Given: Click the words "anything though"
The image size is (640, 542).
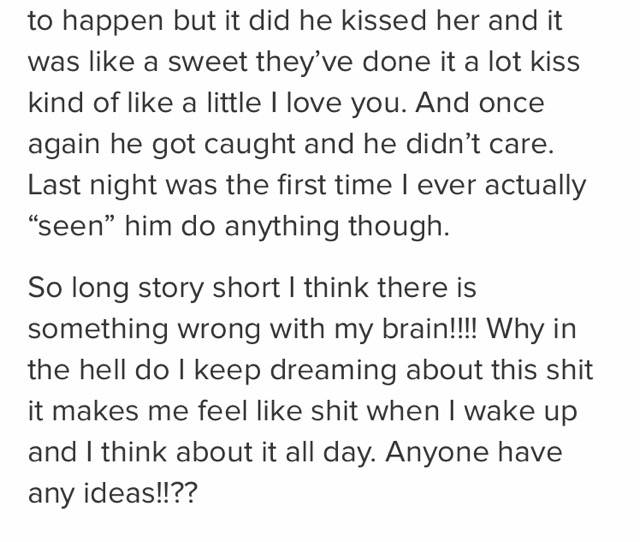Looking at the screenshot, I should tap(337, 228).
